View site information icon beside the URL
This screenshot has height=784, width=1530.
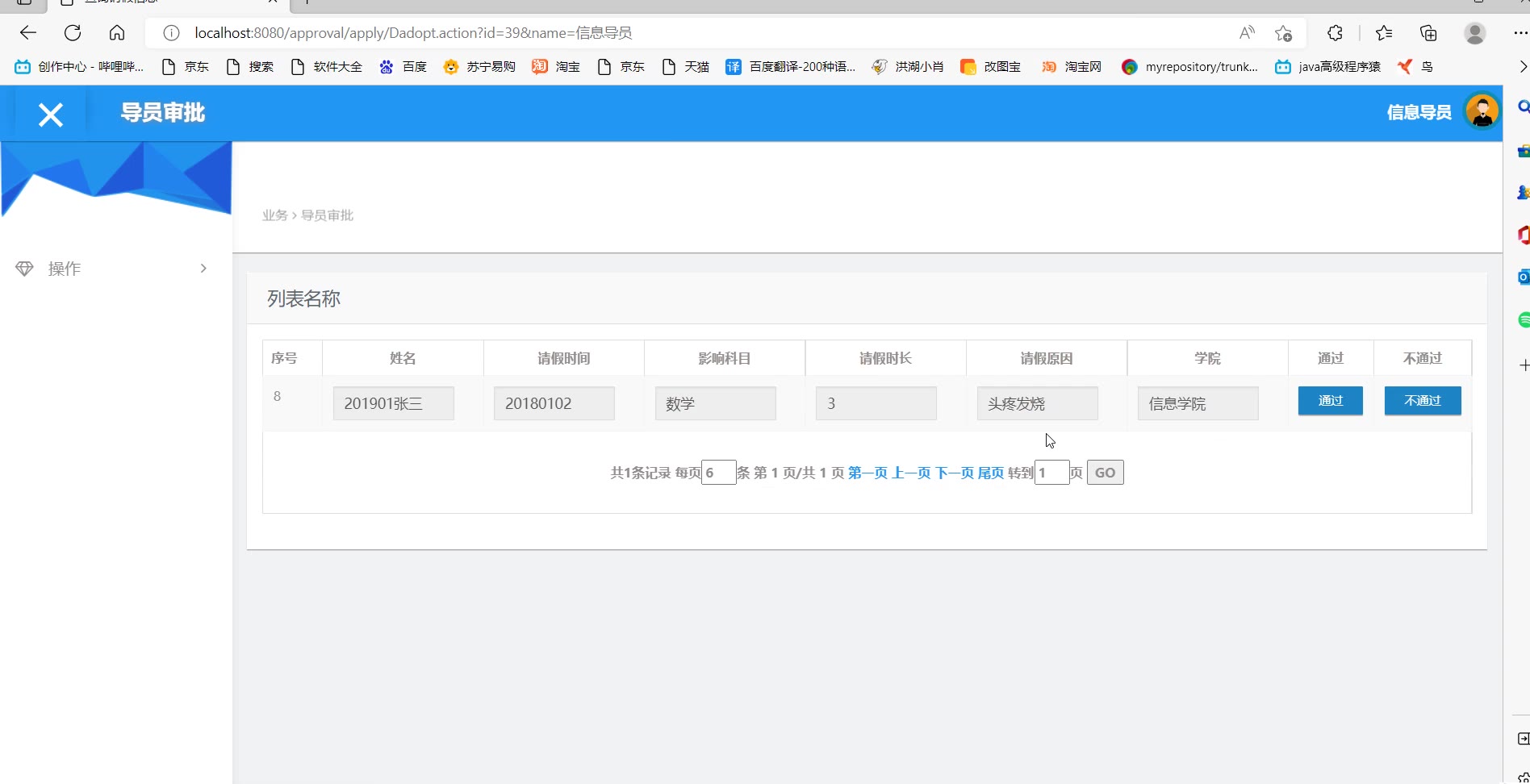(171, 33)
